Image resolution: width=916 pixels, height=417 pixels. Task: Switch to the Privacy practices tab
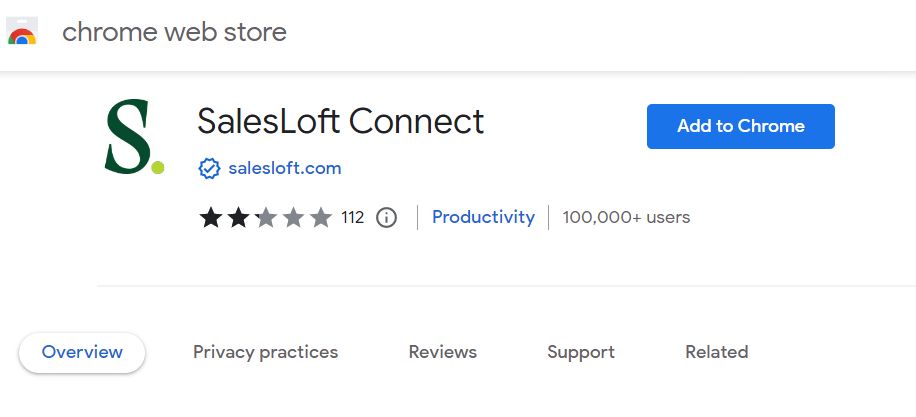coord(265,352)
